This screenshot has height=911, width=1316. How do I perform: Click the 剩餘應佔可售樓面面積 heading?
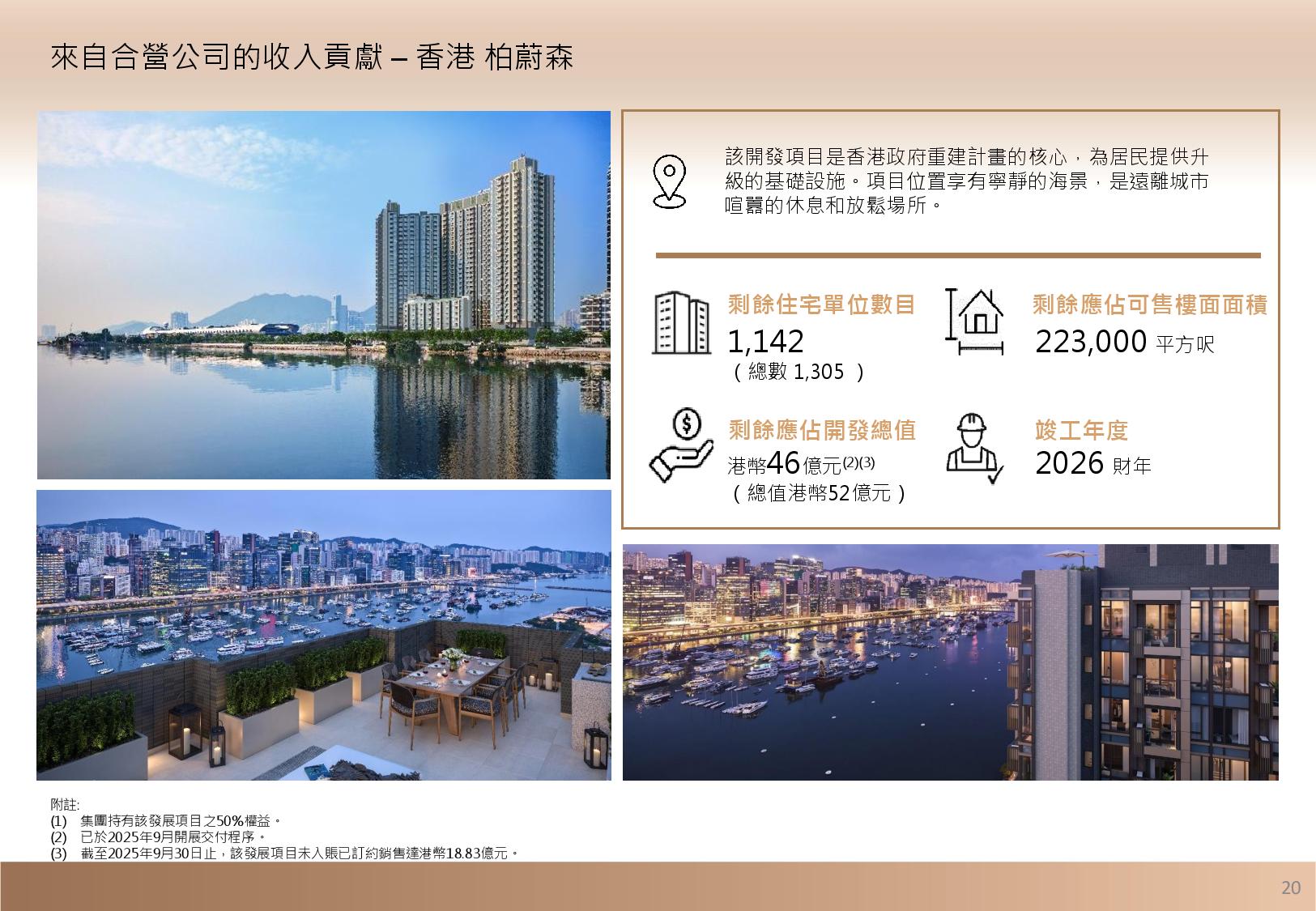click(x=1149, y=305)
